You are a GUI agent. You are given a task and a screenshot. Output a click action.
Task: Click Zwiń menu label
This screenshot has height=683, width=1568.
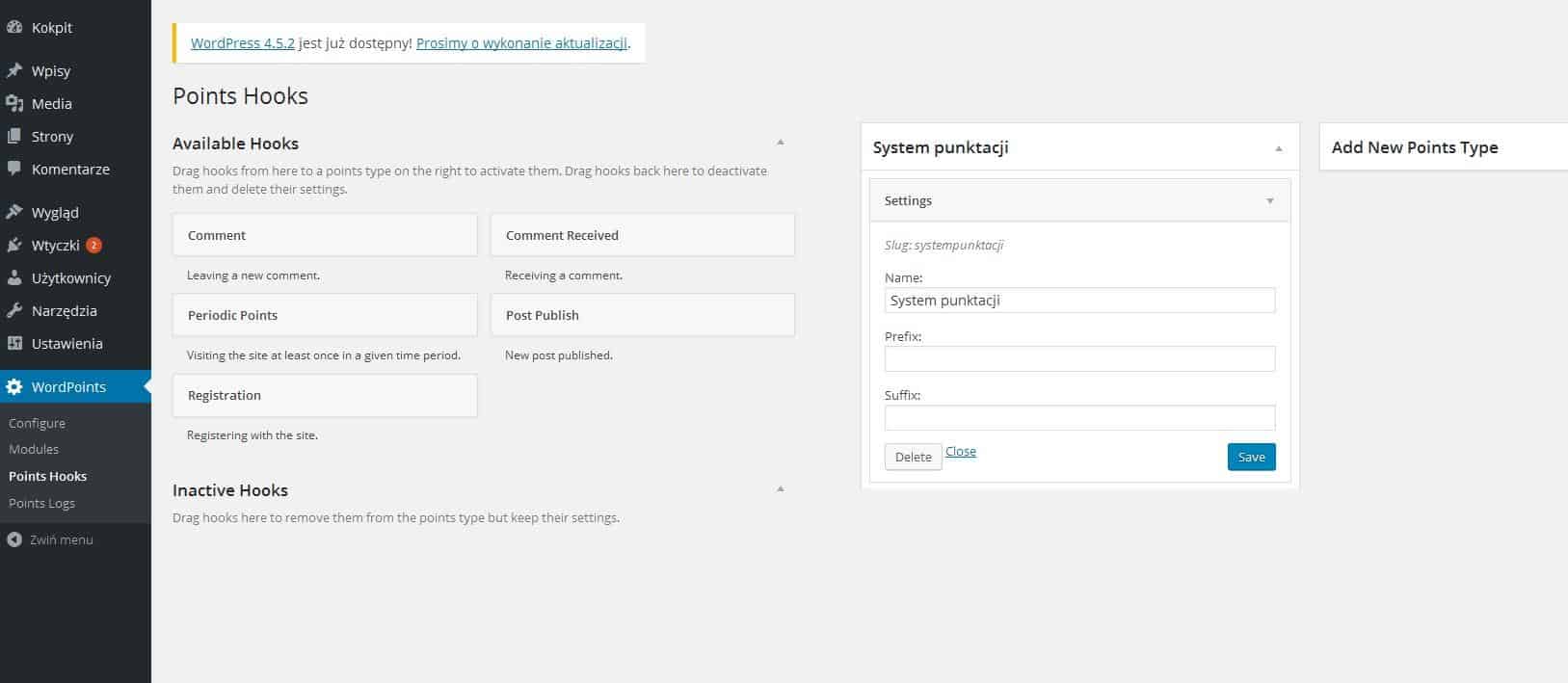point(62,540)
